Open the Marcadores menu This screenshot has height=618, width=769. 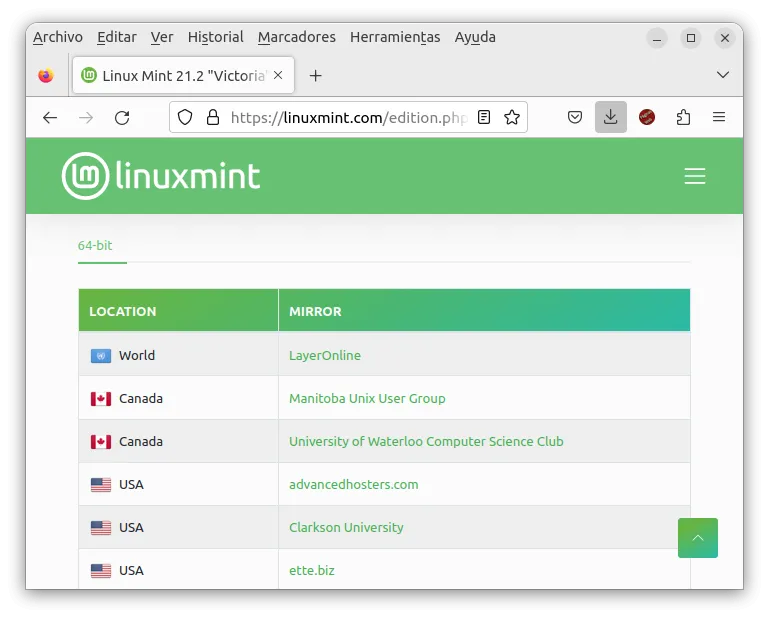[297, 37]
